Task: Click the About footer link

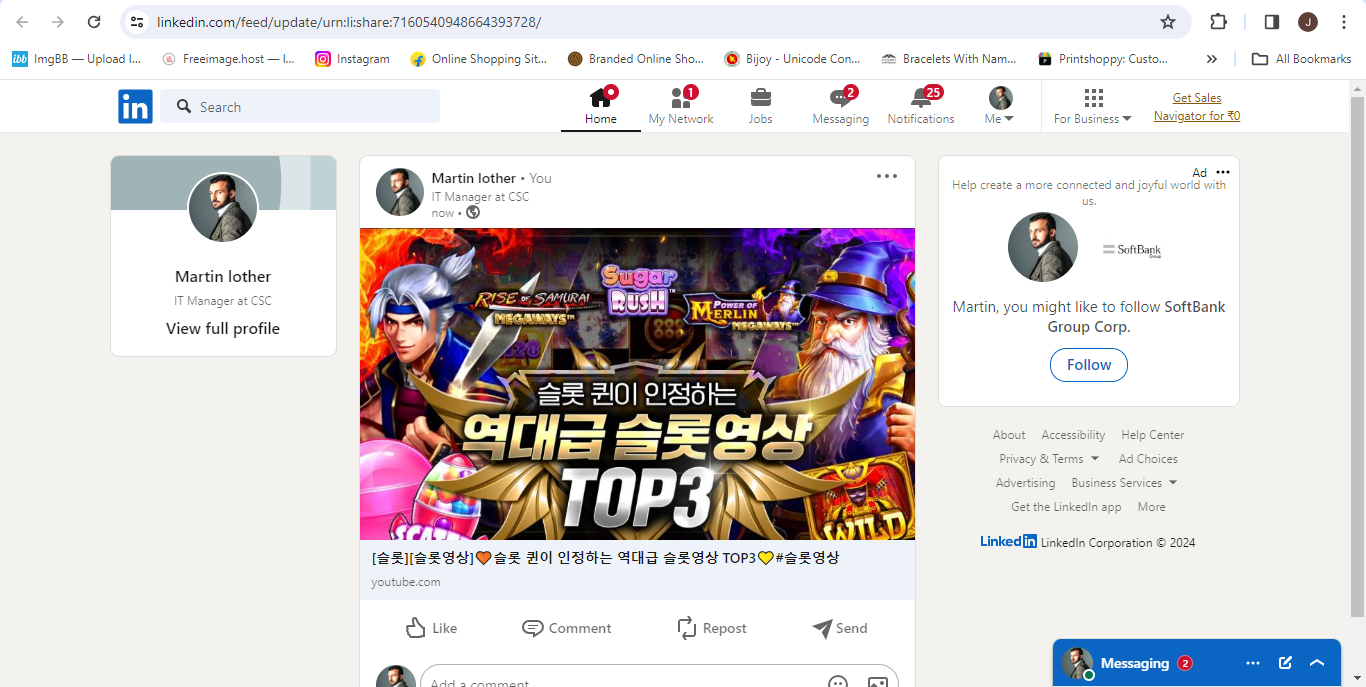Action: [x=1009, y=435]
